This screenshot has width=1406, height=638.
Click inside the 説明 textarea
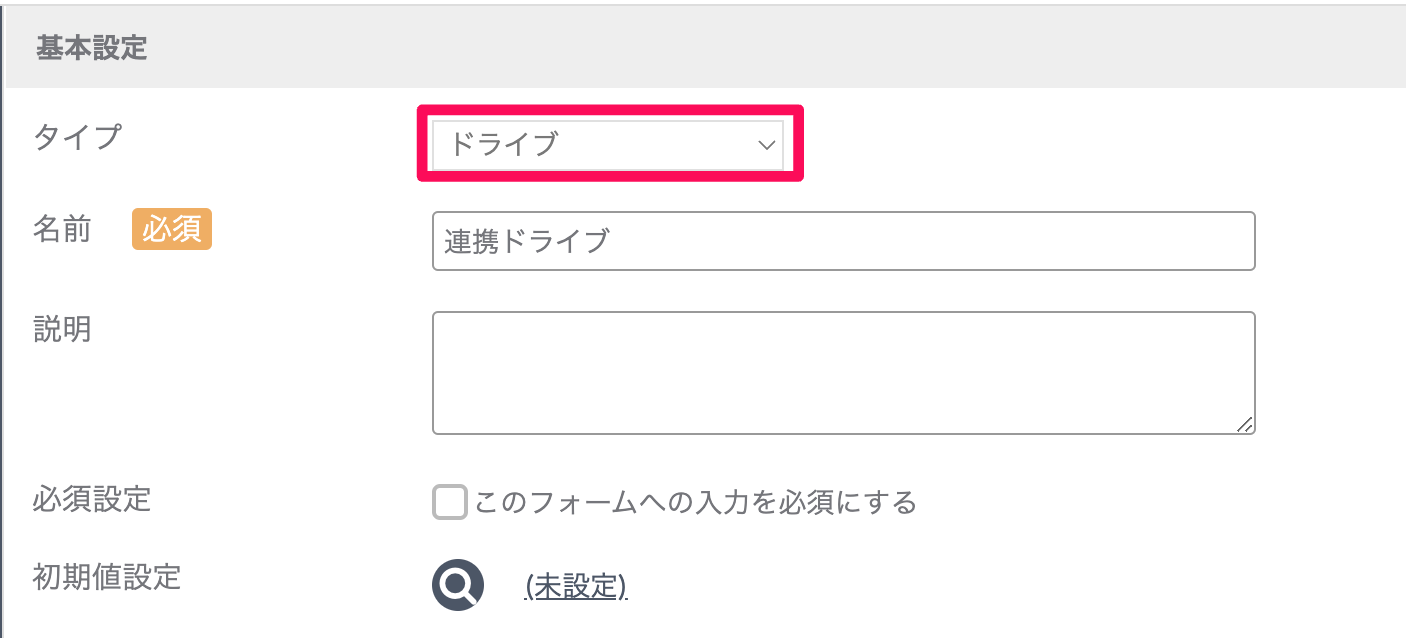click(843, 373)
